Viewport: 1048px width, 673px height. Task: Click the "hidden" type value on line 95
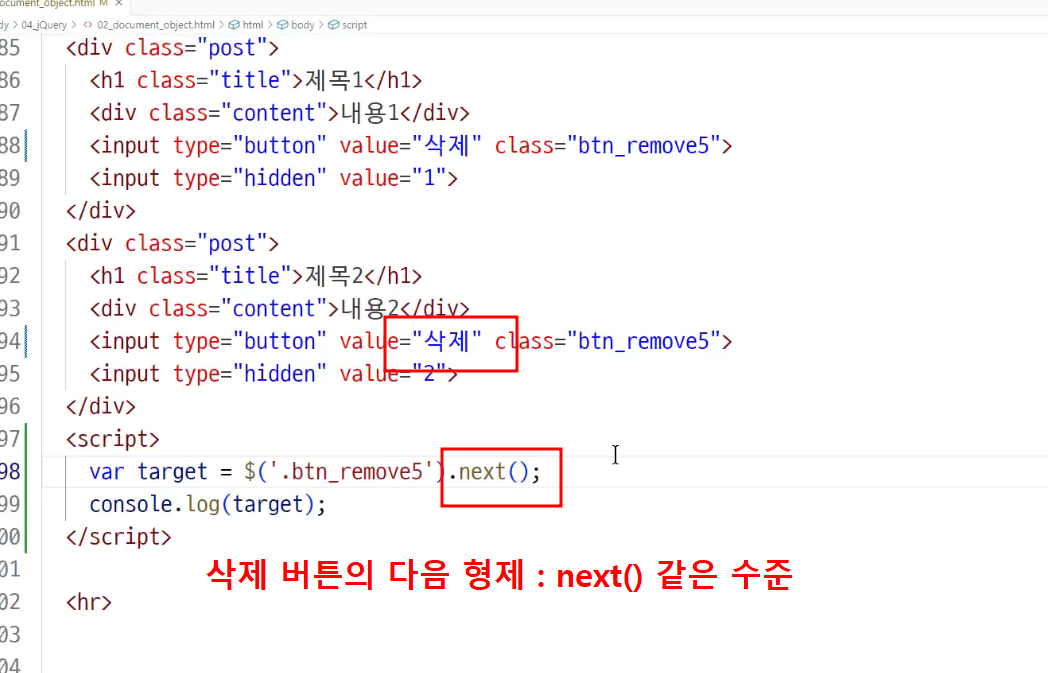(279, 374)
